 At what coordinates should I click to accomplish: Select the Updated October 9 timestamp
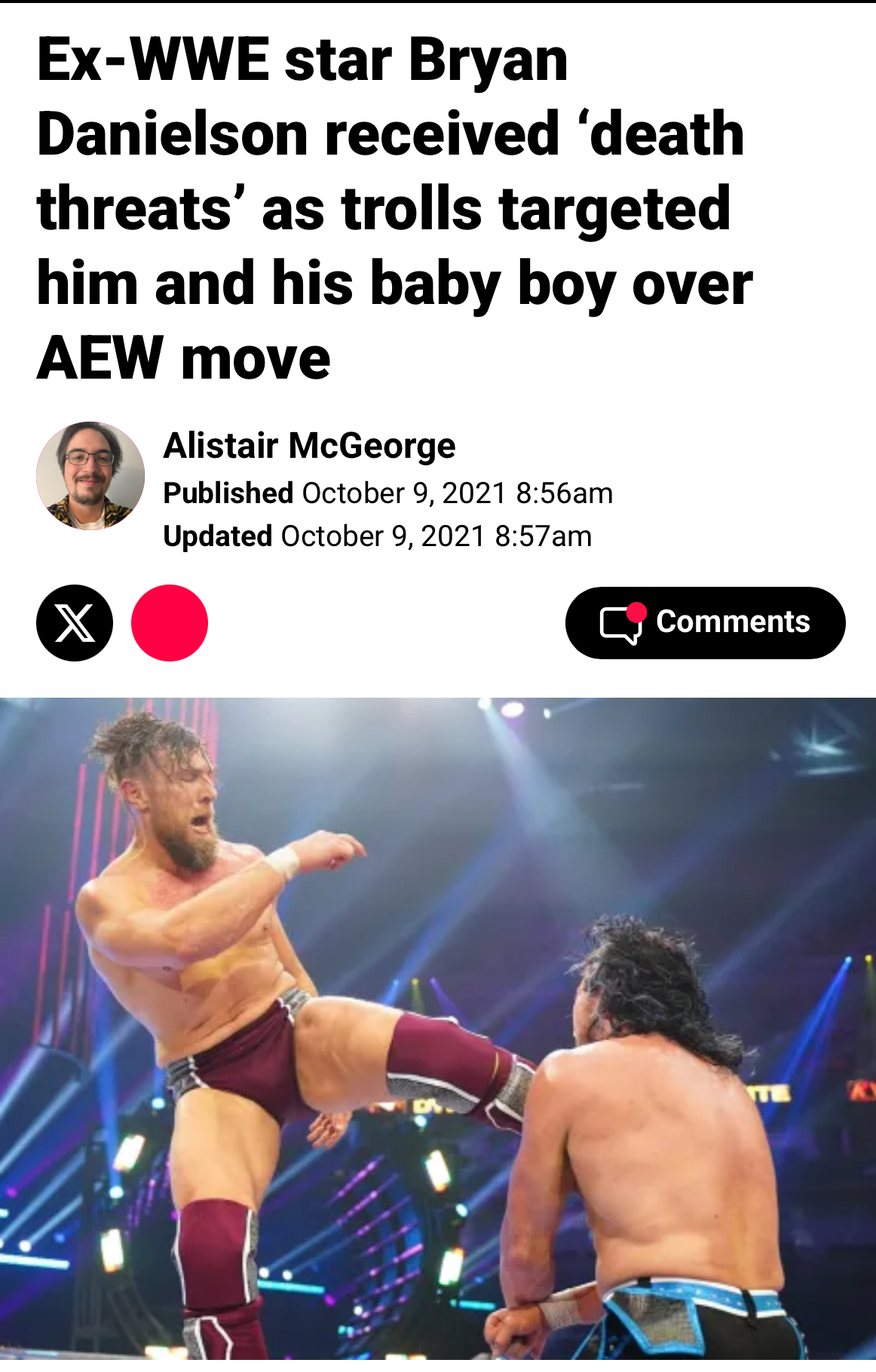point(378,536)
